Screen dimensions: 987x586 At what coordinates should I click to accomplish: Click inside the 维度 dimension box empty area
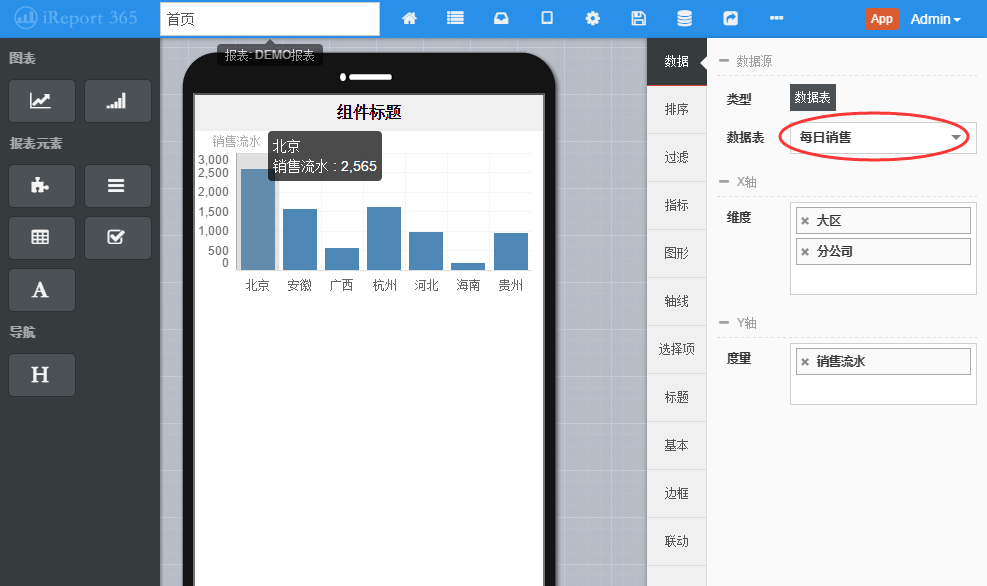[883, 280]
